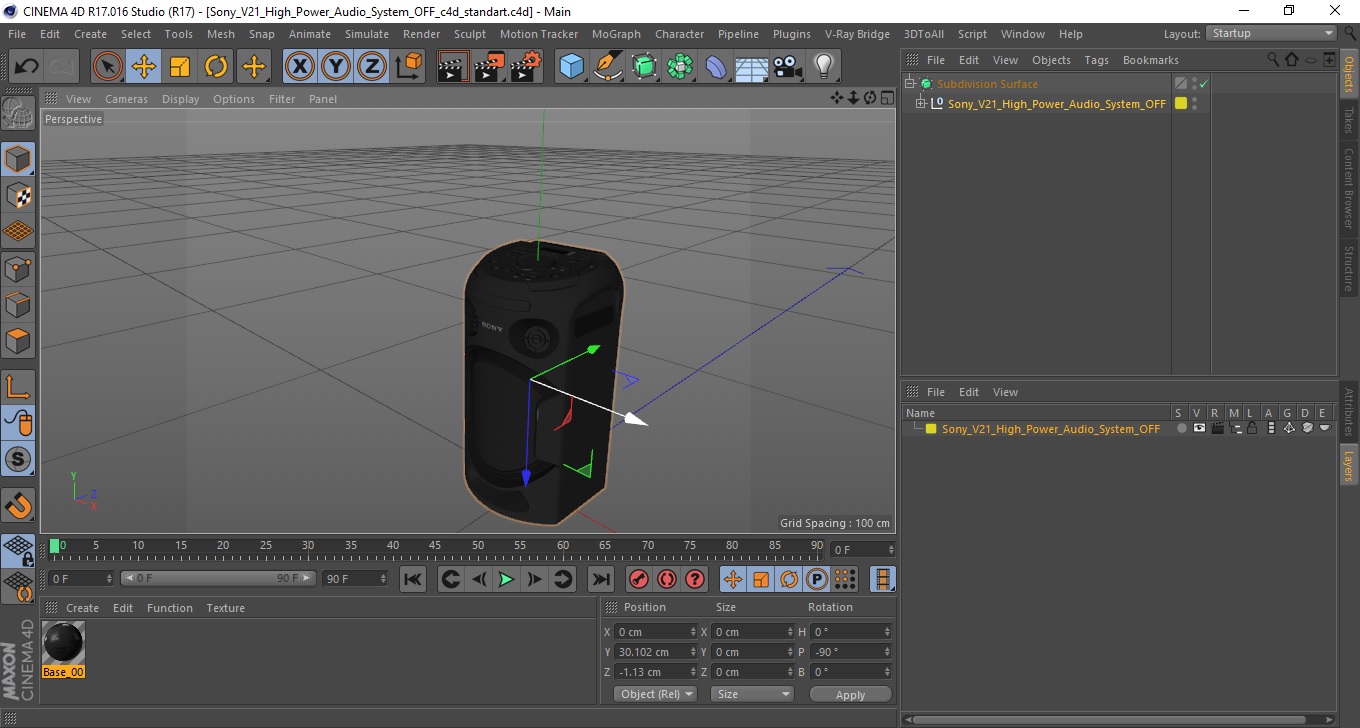Toggle layer View visibility for Sony layer

(1199, 428)
